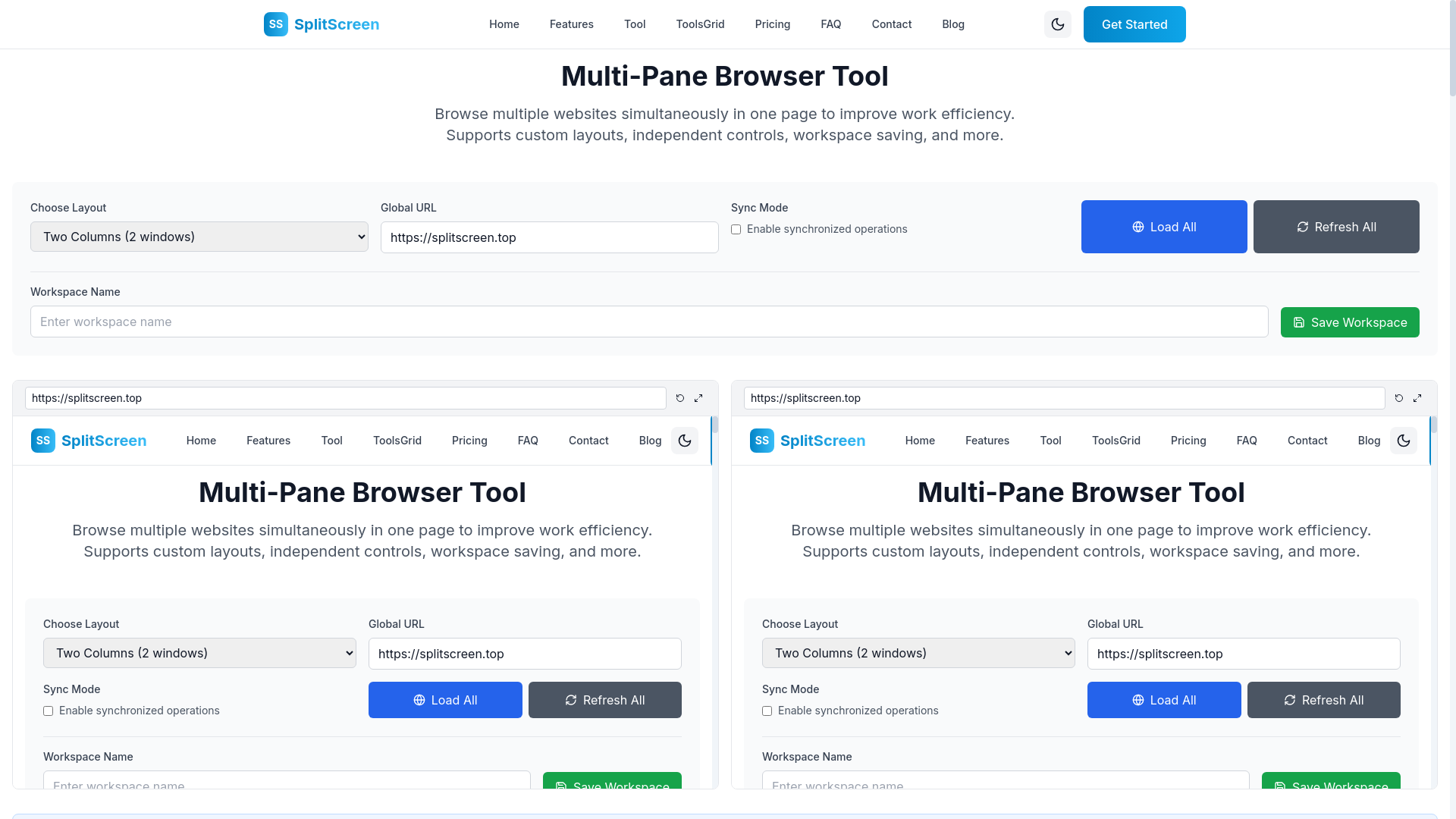
Task: Click Refresh All inside the right pane
Action: tap(1324, 700)
